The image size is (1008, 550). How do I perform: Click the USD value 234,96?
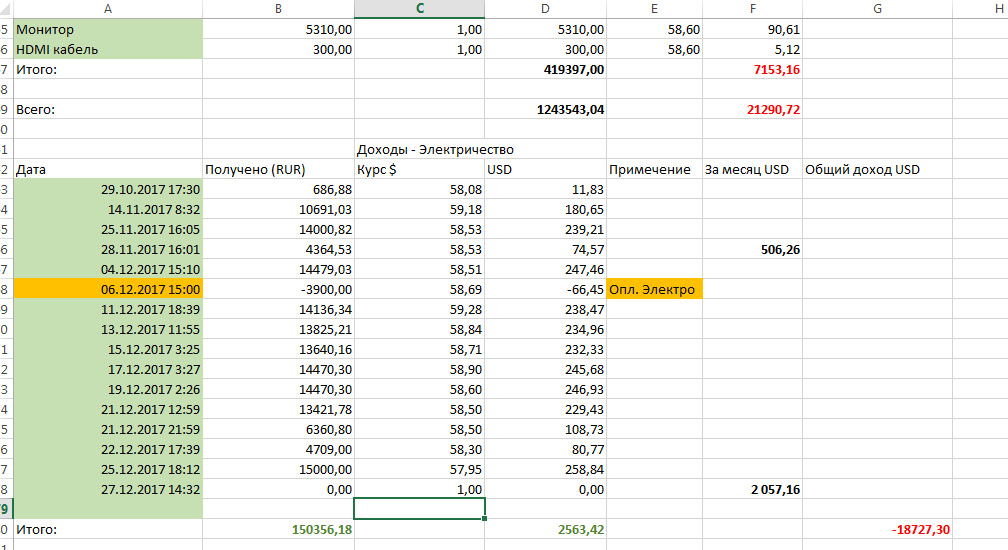click(x=584, y=330)
